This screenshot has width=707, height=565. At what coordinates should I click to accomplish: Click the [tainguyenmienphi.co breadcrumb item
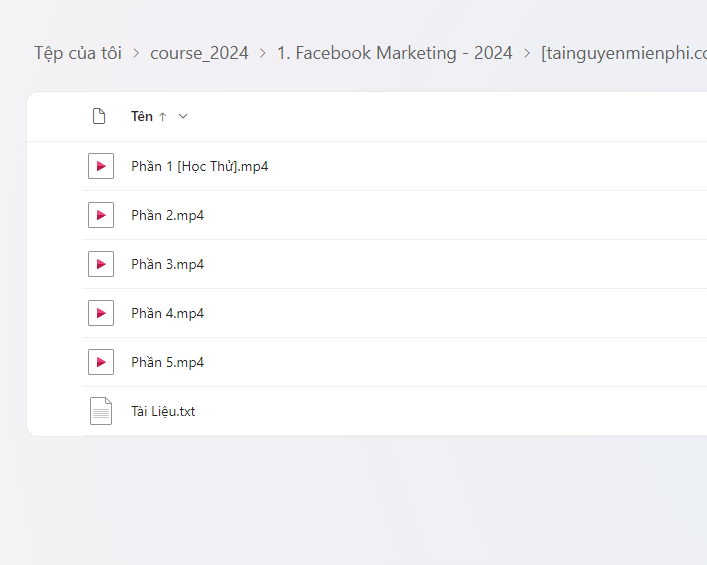pos(623,53)
